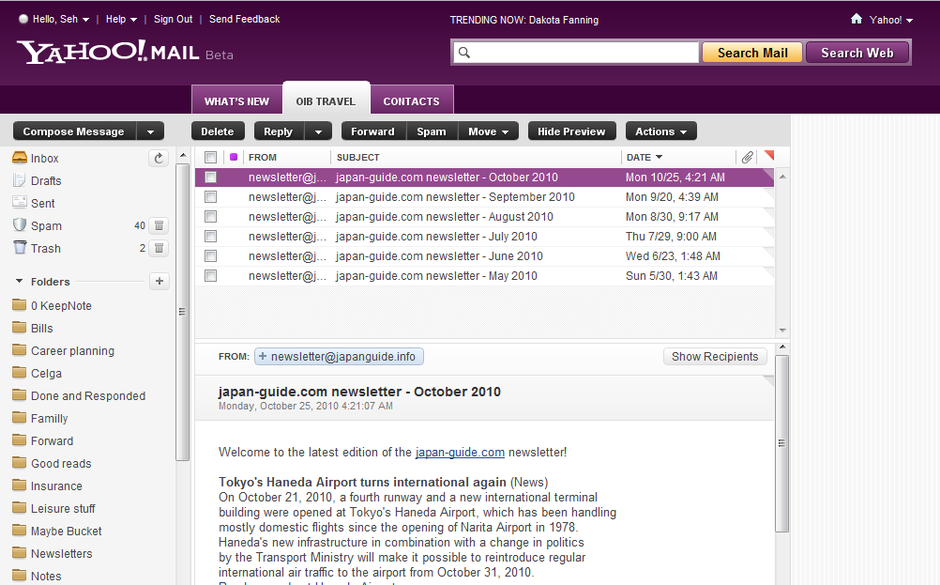Click the Career planning folder icon

click(x=20, y=349)
